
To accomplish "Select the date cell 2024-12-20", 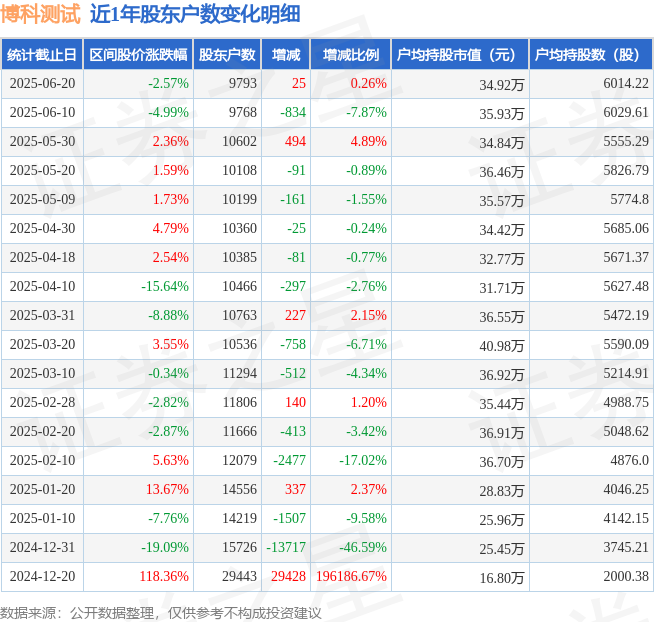I will pyautogui.click(x=43, y=576).
